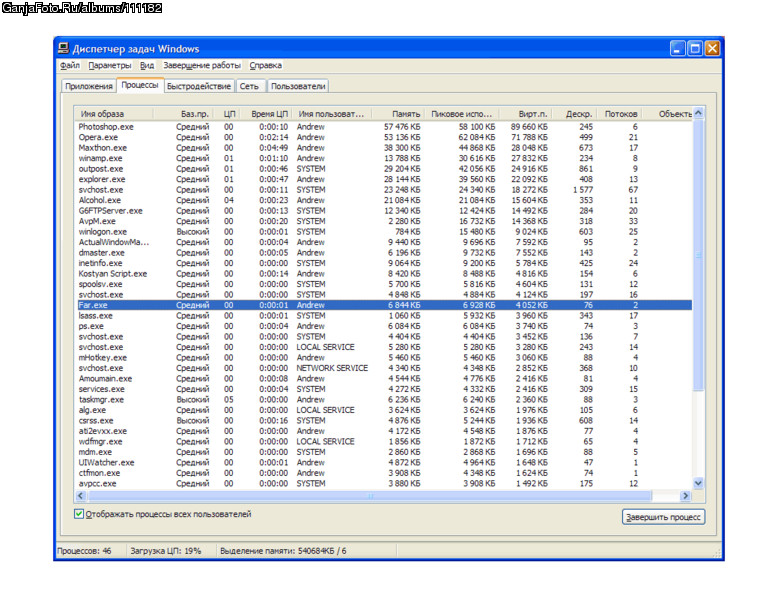Screen dimensions: 778x598
Task: Sort by Время ЦП column header
Action: (x=267, y=114)
